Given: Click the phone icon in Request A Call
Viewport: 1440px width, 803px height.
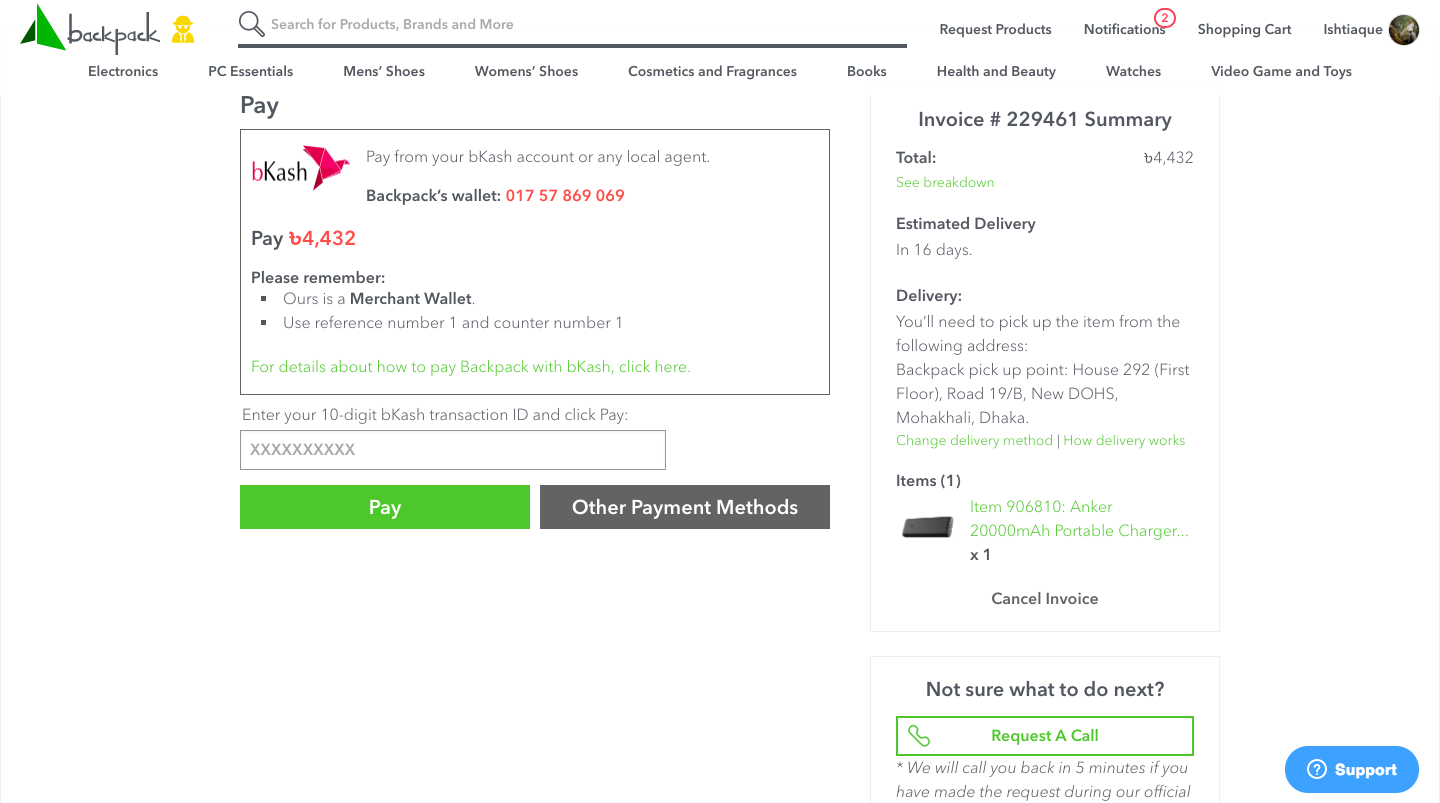Looking at the screenshot, I should pos(919,736).
